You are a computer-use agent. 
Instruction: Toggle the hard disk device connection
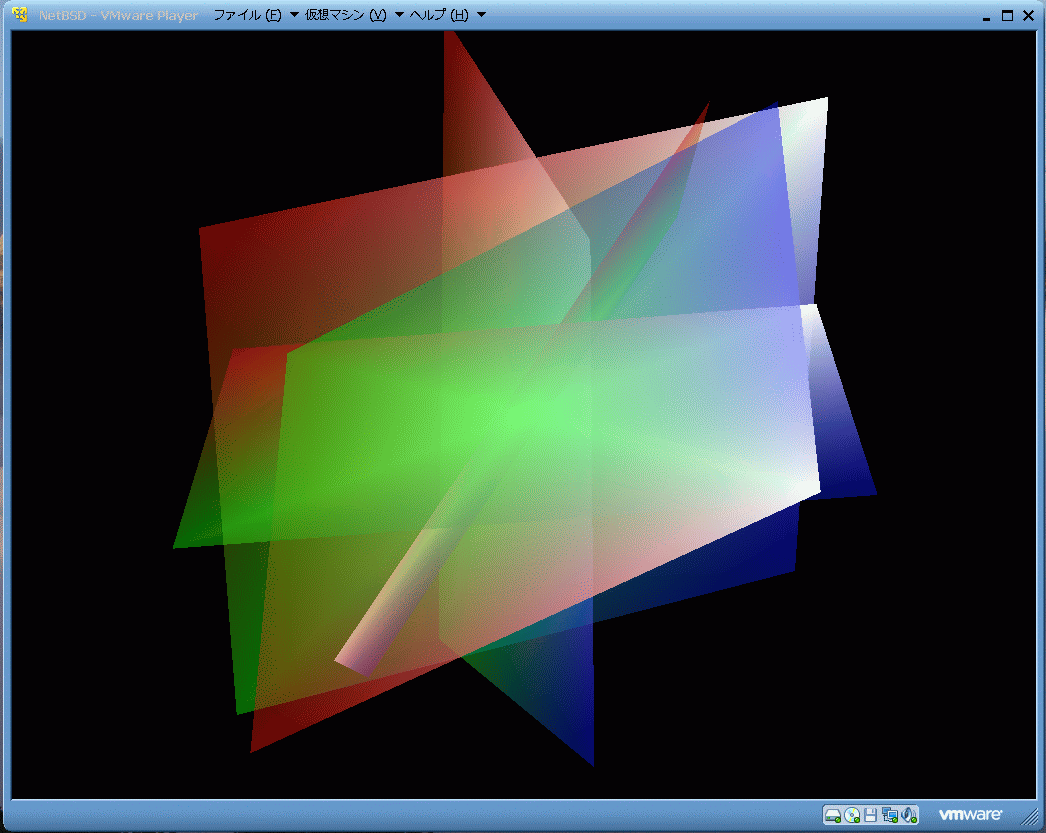coord(832,814)
